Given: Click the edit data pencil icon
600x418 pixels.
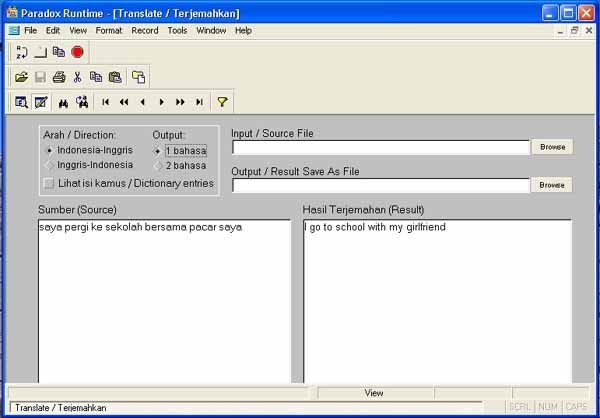Looking at the screenshot, I should click(41, 102).
